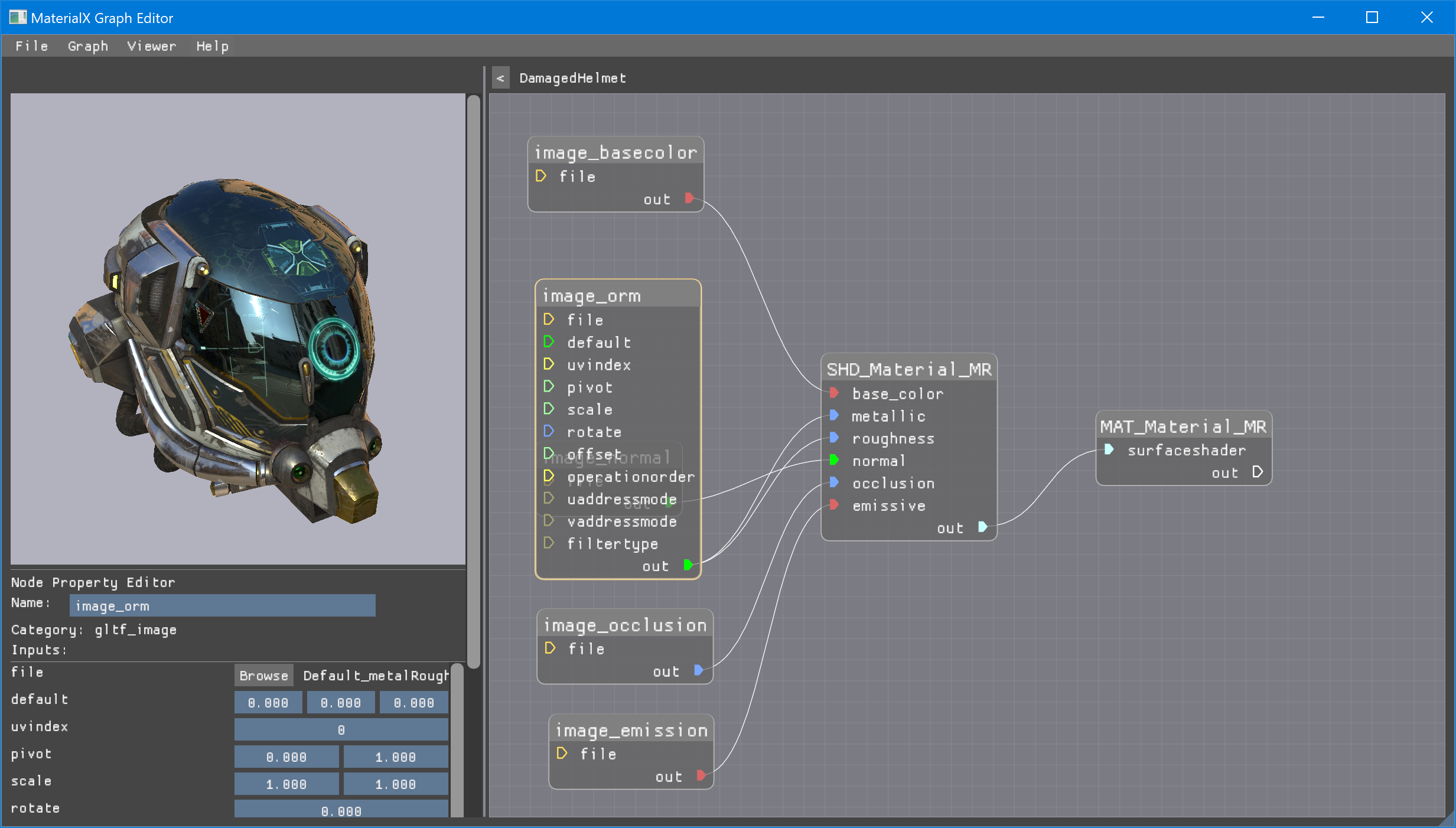The image size is (1456, 828).
Task: Click the out pin of MAT_Material_MR
Action: click(1258, 472)
